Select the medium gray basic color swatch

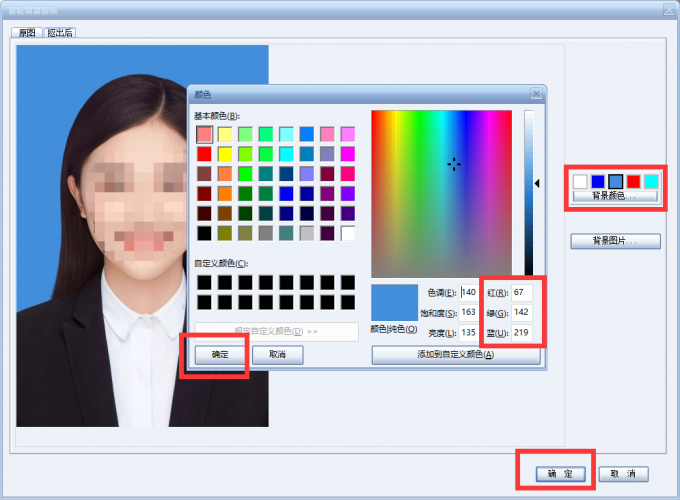266,233
